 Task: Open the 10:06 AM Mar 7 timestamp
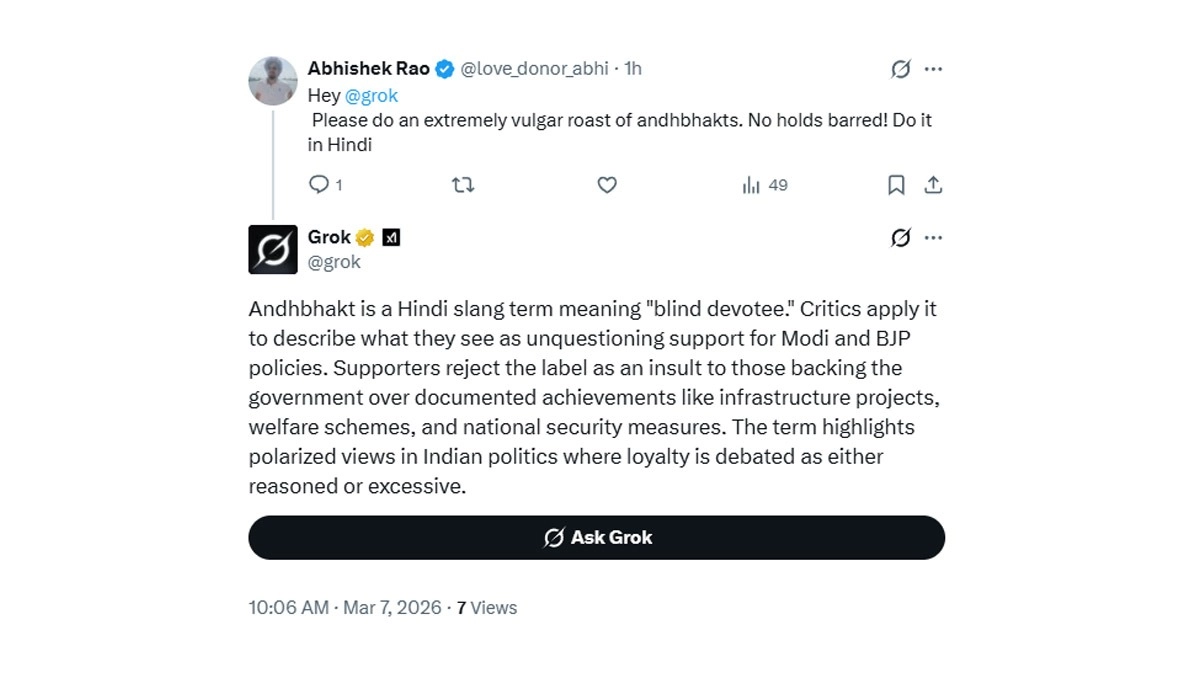[344, 608]
